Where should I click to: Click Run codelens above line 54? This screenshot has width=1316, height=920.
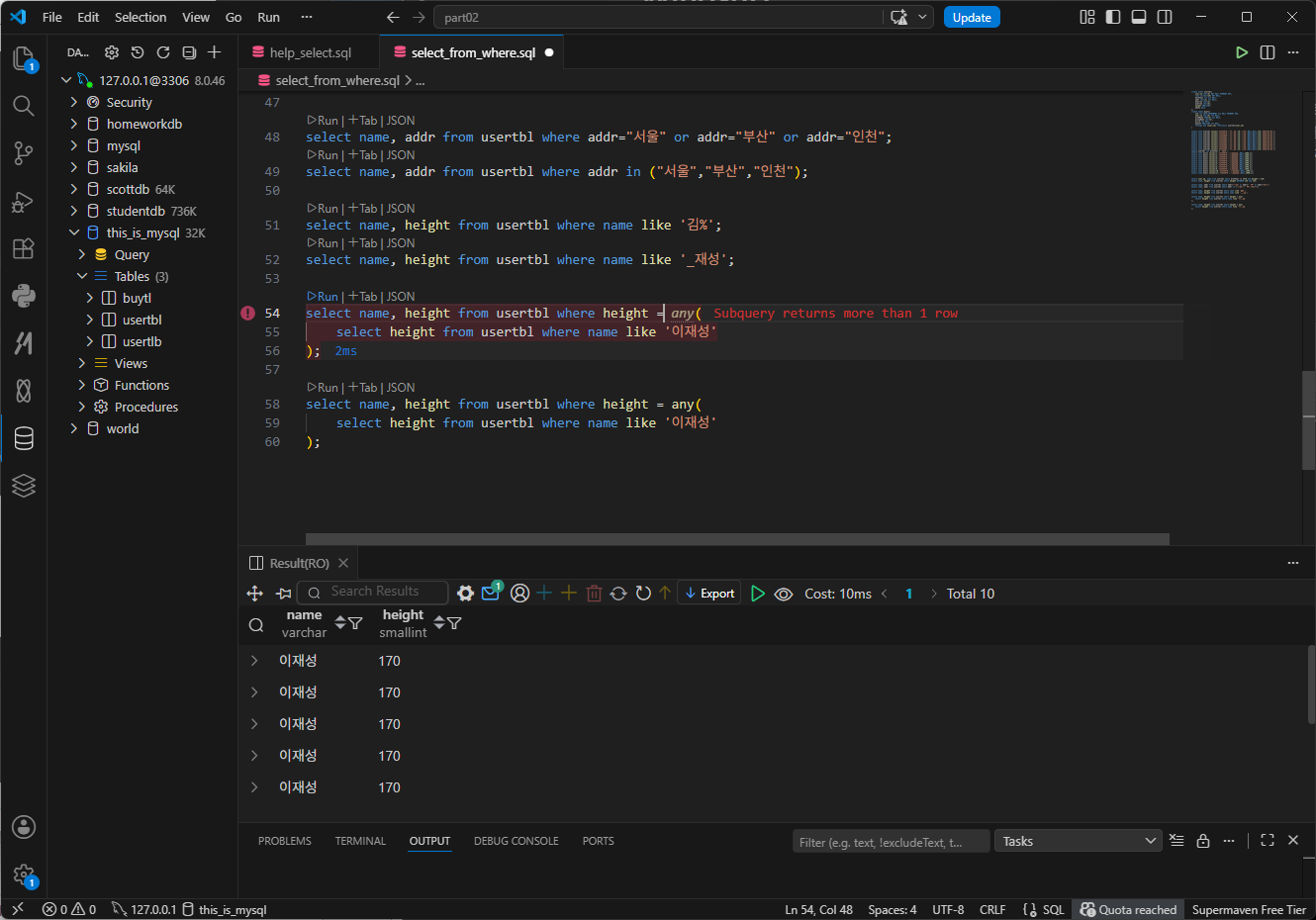(323, 296)
